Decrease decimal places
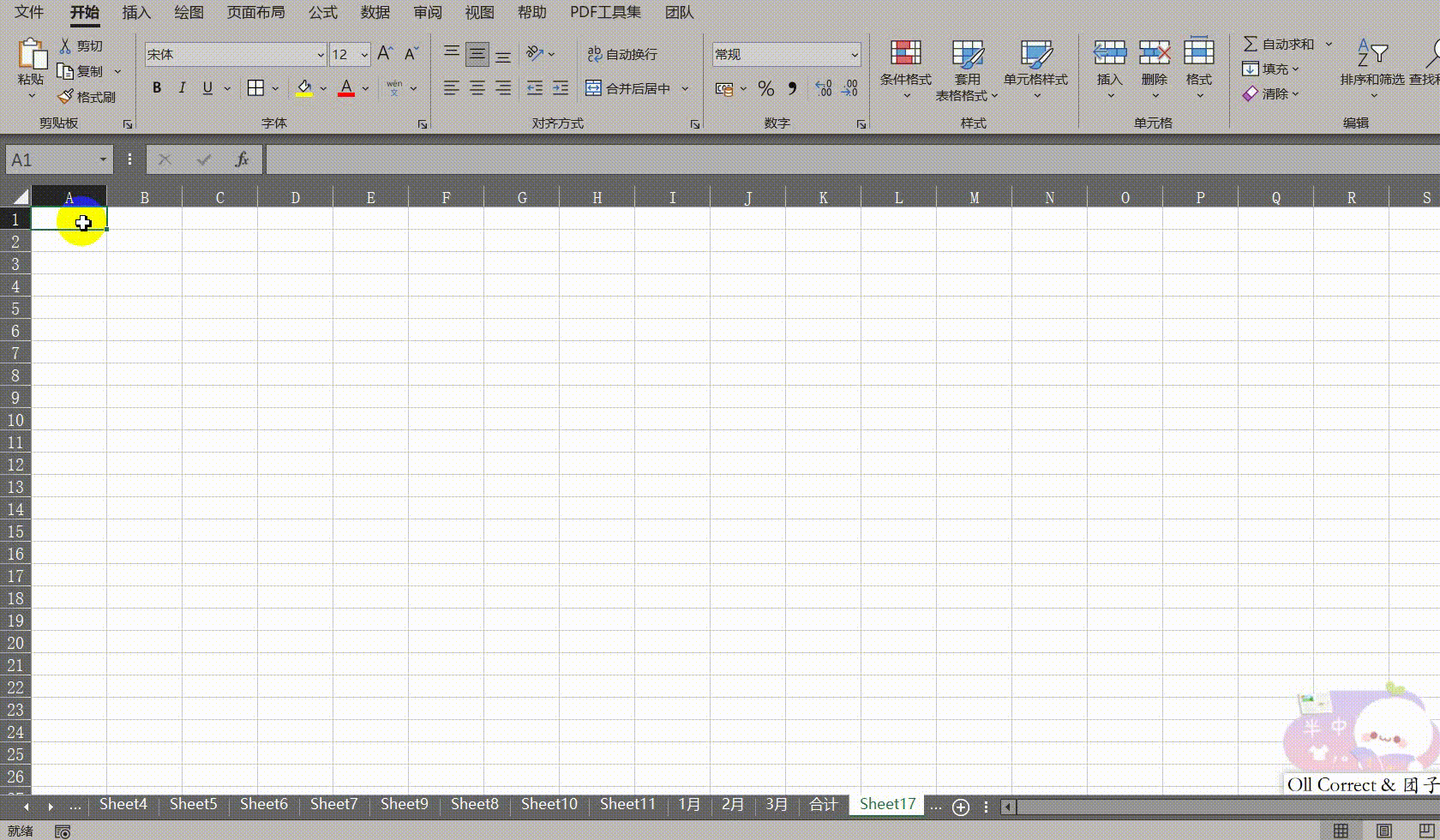 point(849,89)
